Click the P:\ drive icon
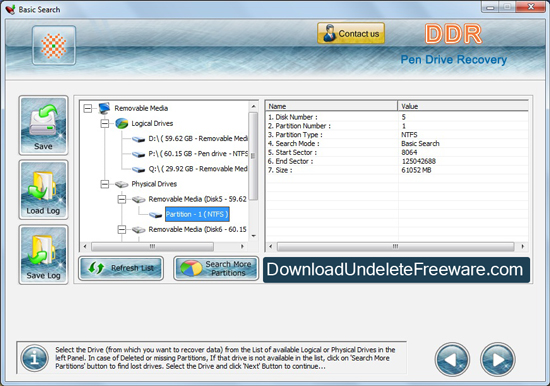 [139, 154]
